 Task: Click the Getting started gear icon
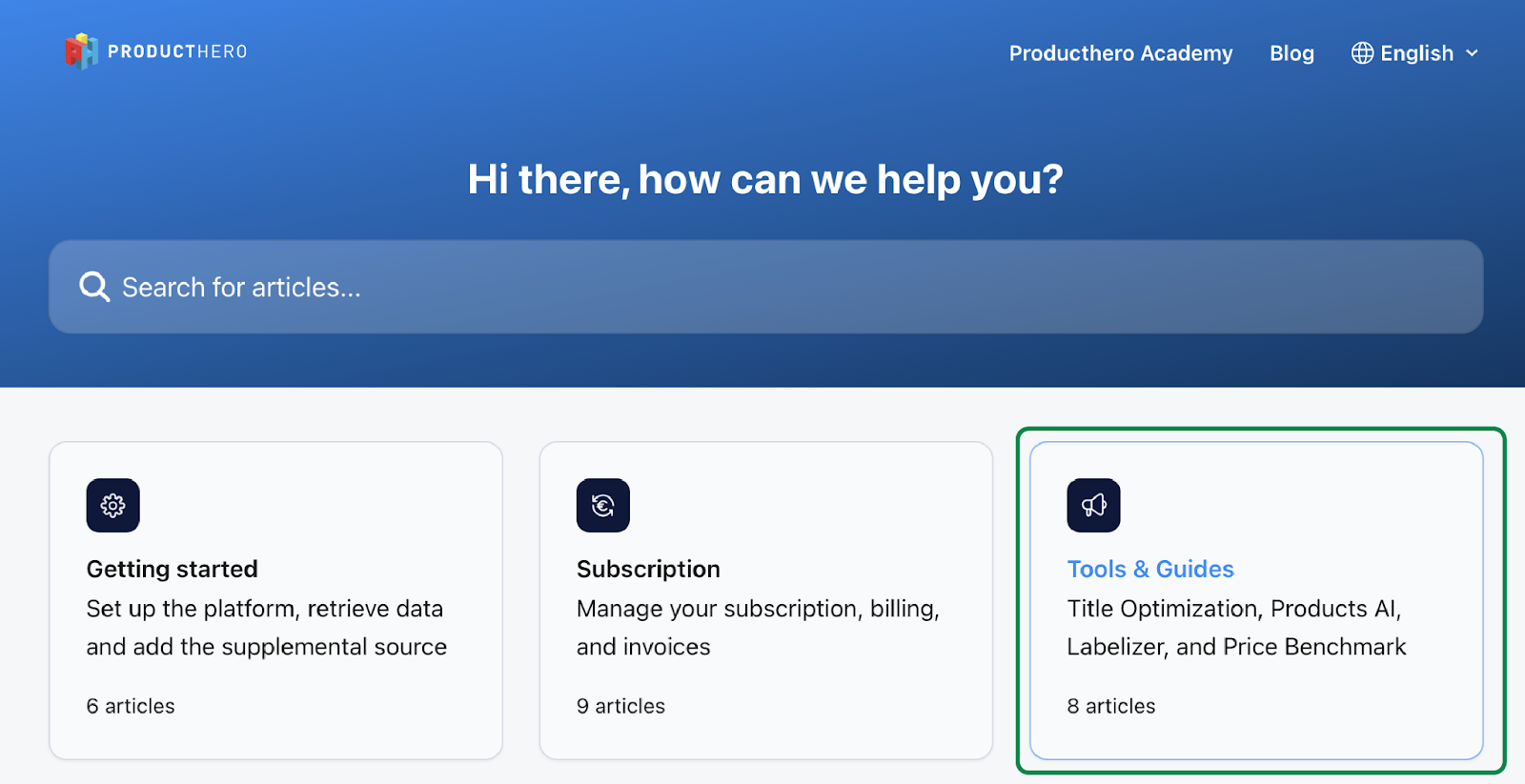[112, 505]
